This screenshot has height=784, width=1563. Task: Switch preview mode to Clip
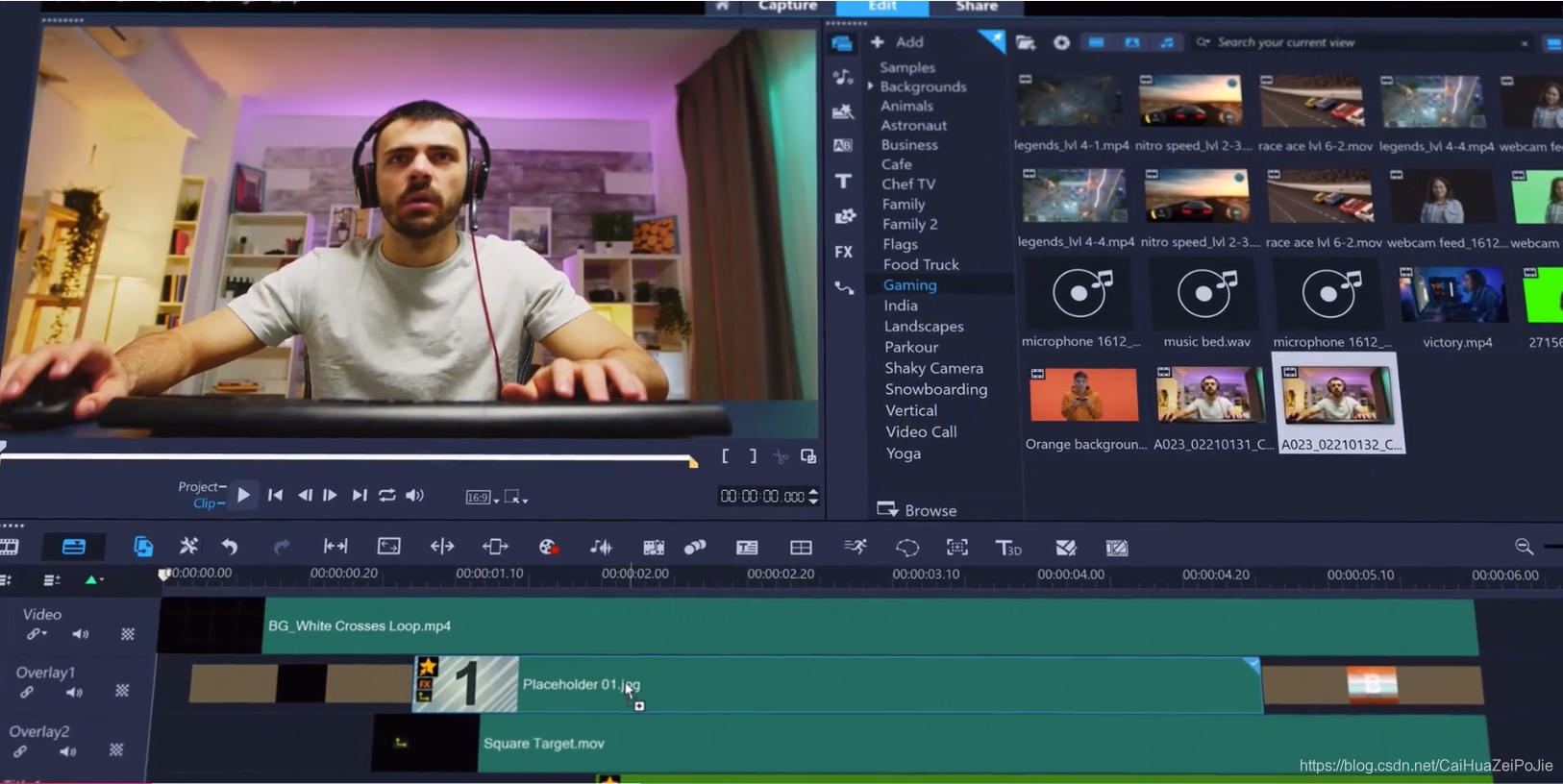(205, 503)
